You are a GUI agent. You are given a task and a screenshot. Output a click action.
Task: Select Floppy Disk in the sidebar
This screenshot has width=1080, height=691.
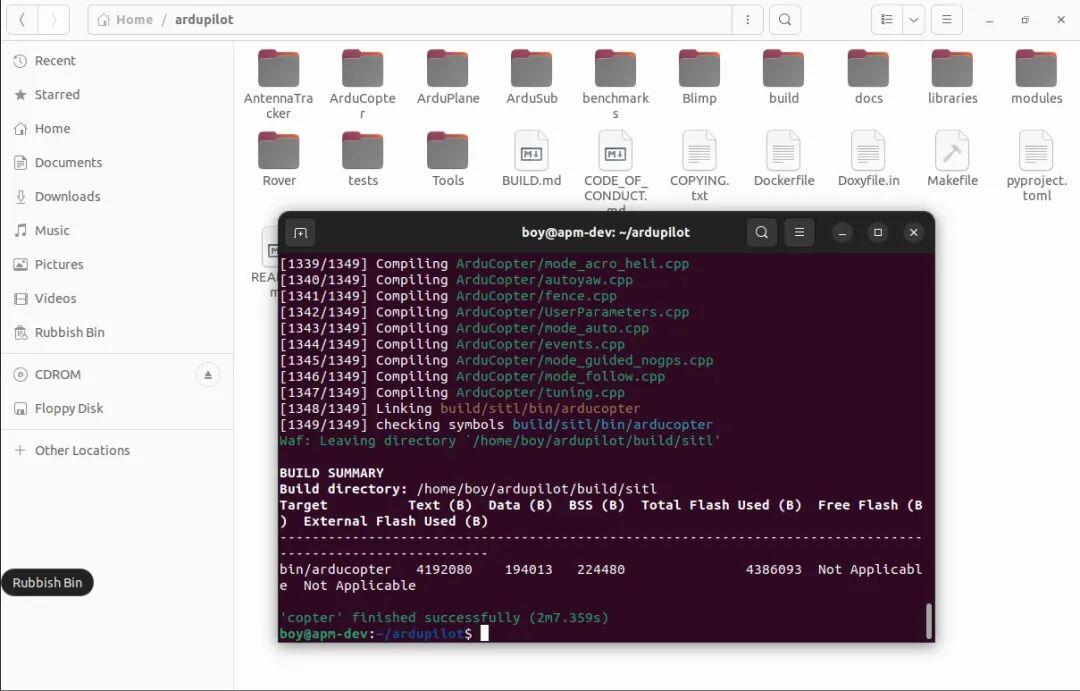pos(117,409)
